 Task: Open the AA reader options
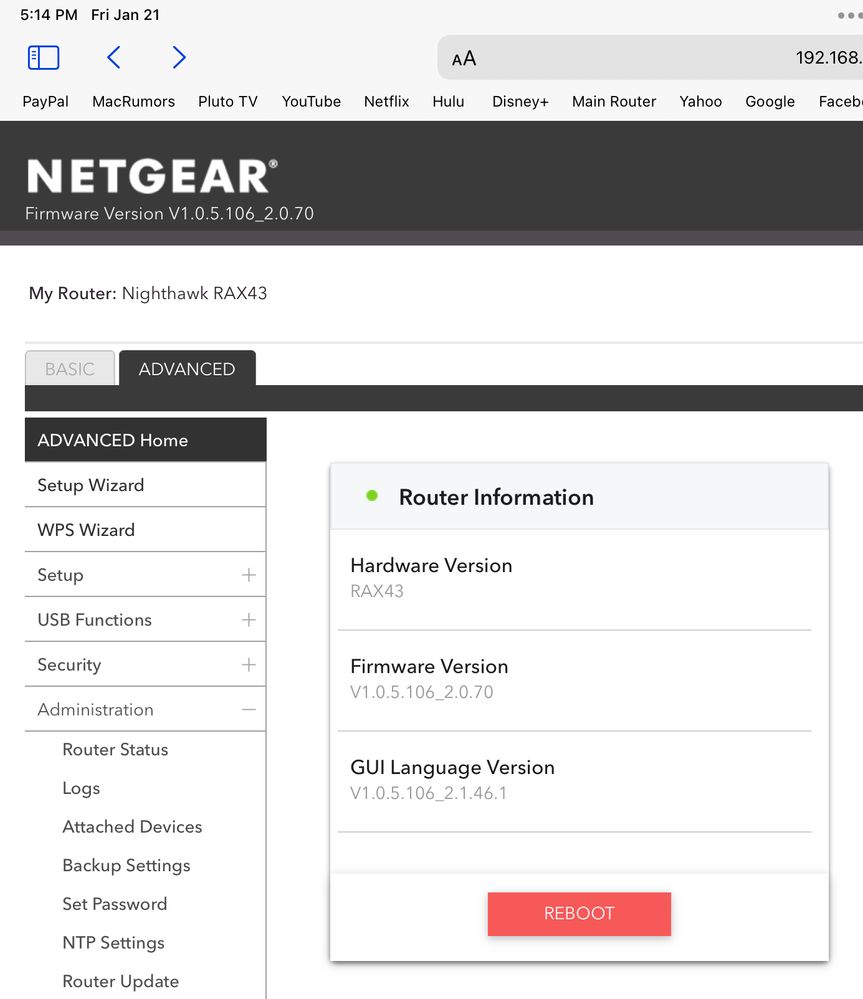[x=464, y=59]
